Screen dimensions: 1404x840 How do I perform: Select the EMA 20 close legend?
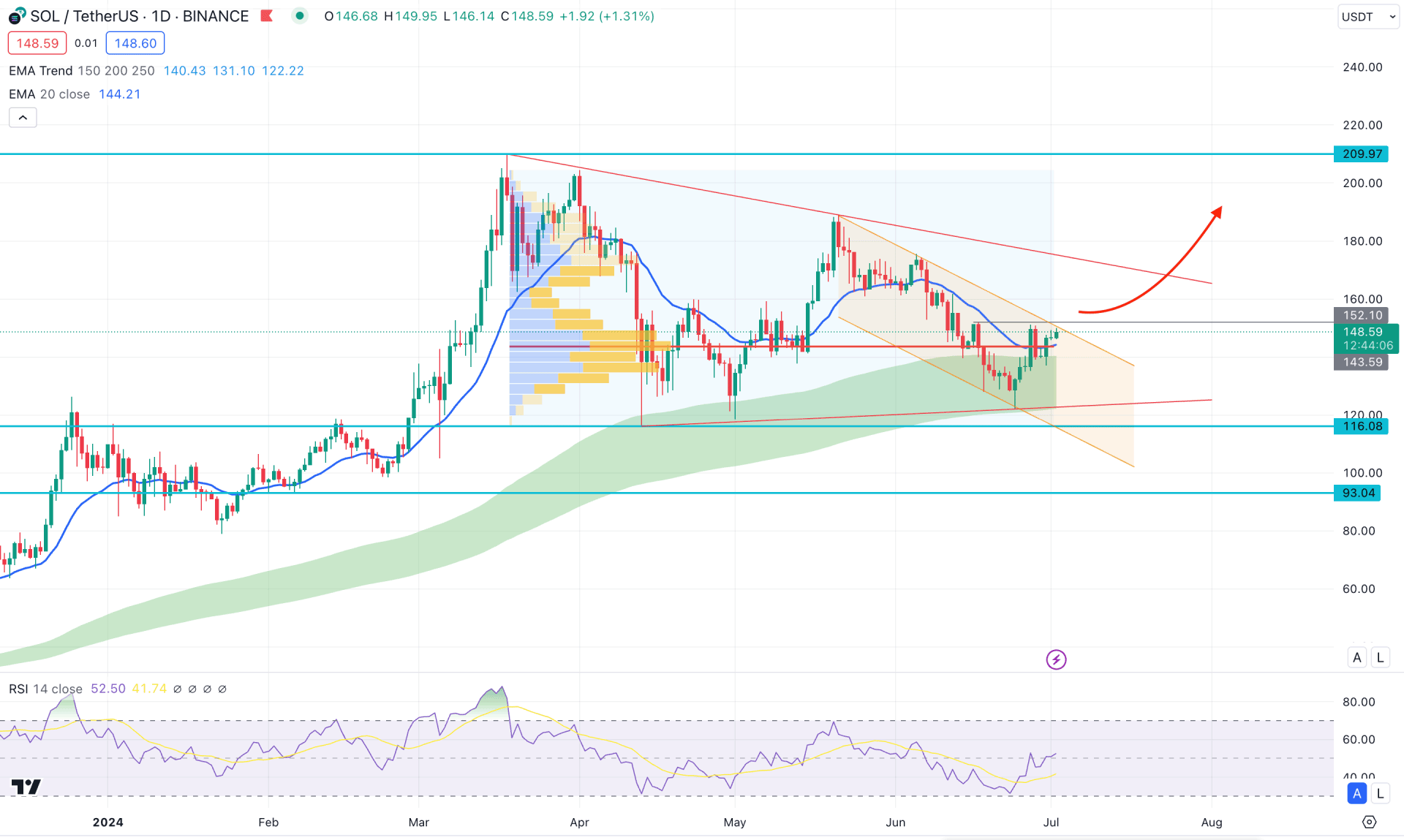pyautogui.click(x=49, y=94)
